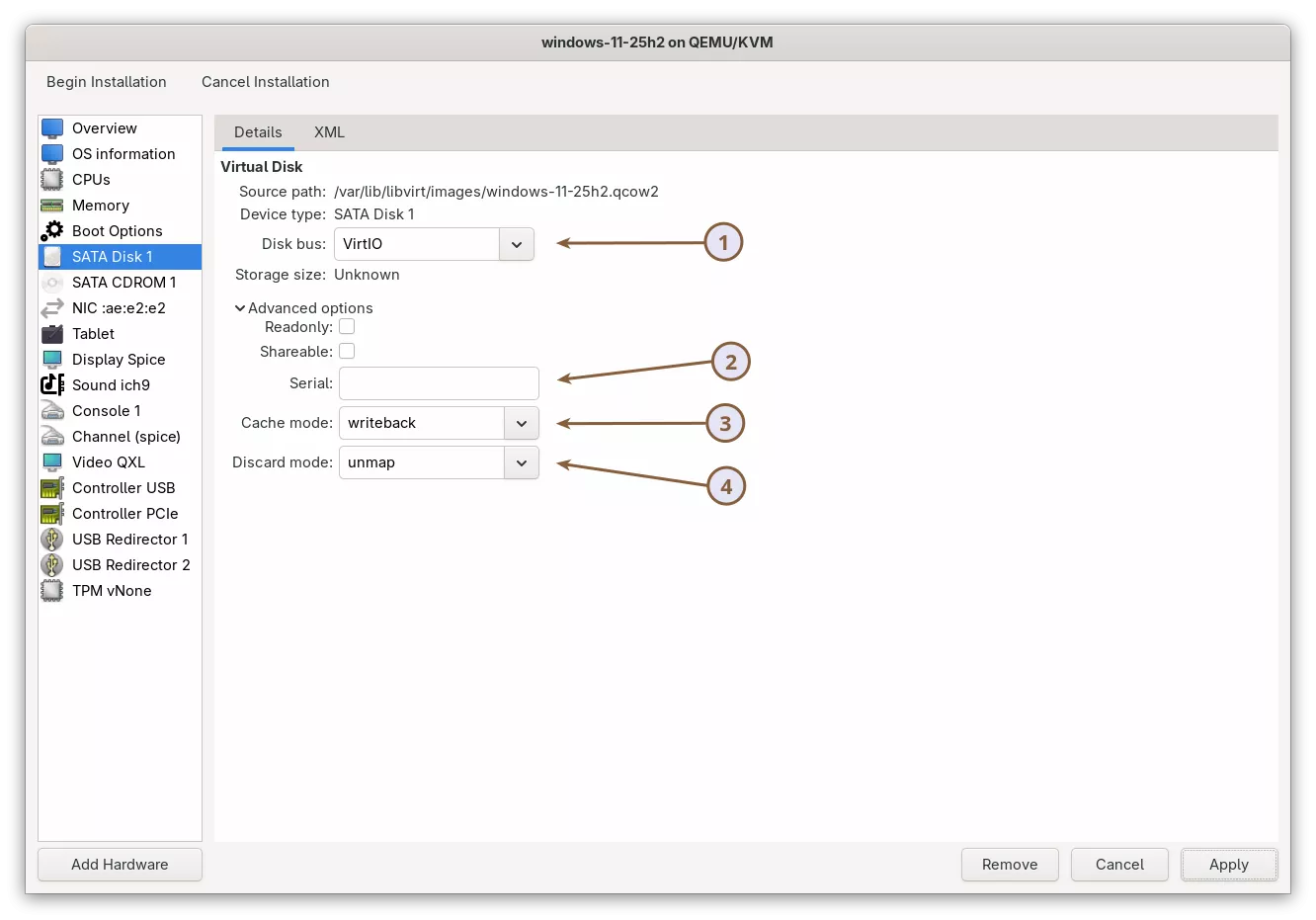Click the TPM vNone chip icon
This screenshot has height=920, width=1316.
coord(52,591)
